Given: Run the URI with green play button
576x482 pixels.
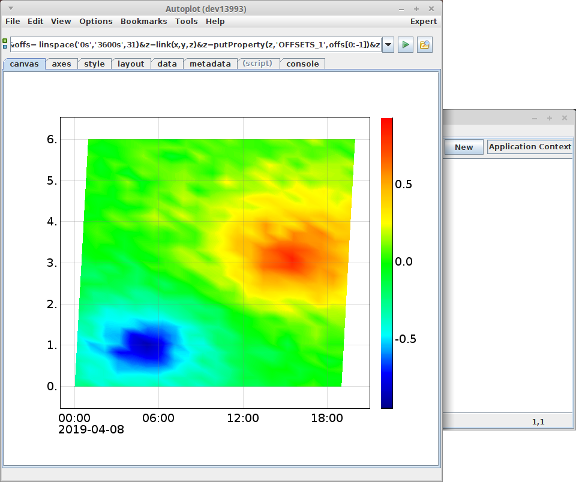Looking at the screenshot, I should pyautogui.click(x=406, y=45).
